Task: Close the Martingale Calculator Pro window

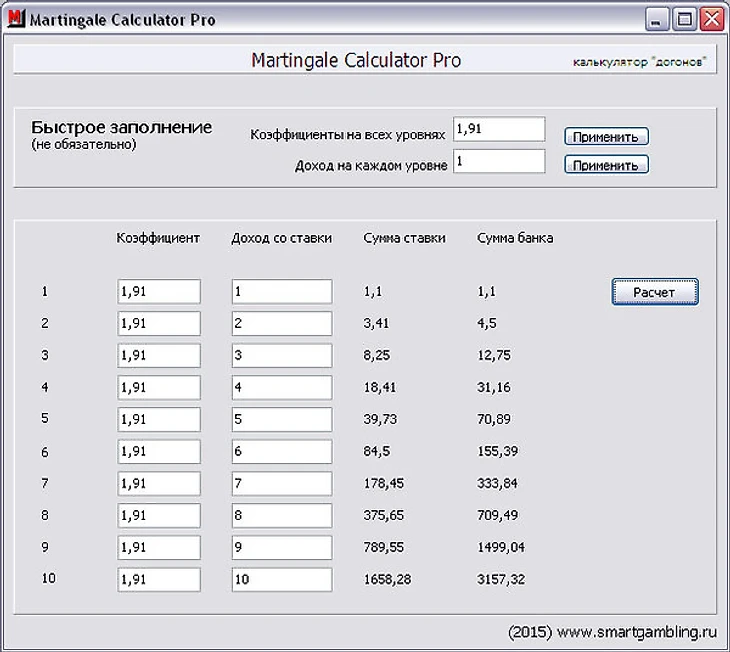Action: click(710, 19)
